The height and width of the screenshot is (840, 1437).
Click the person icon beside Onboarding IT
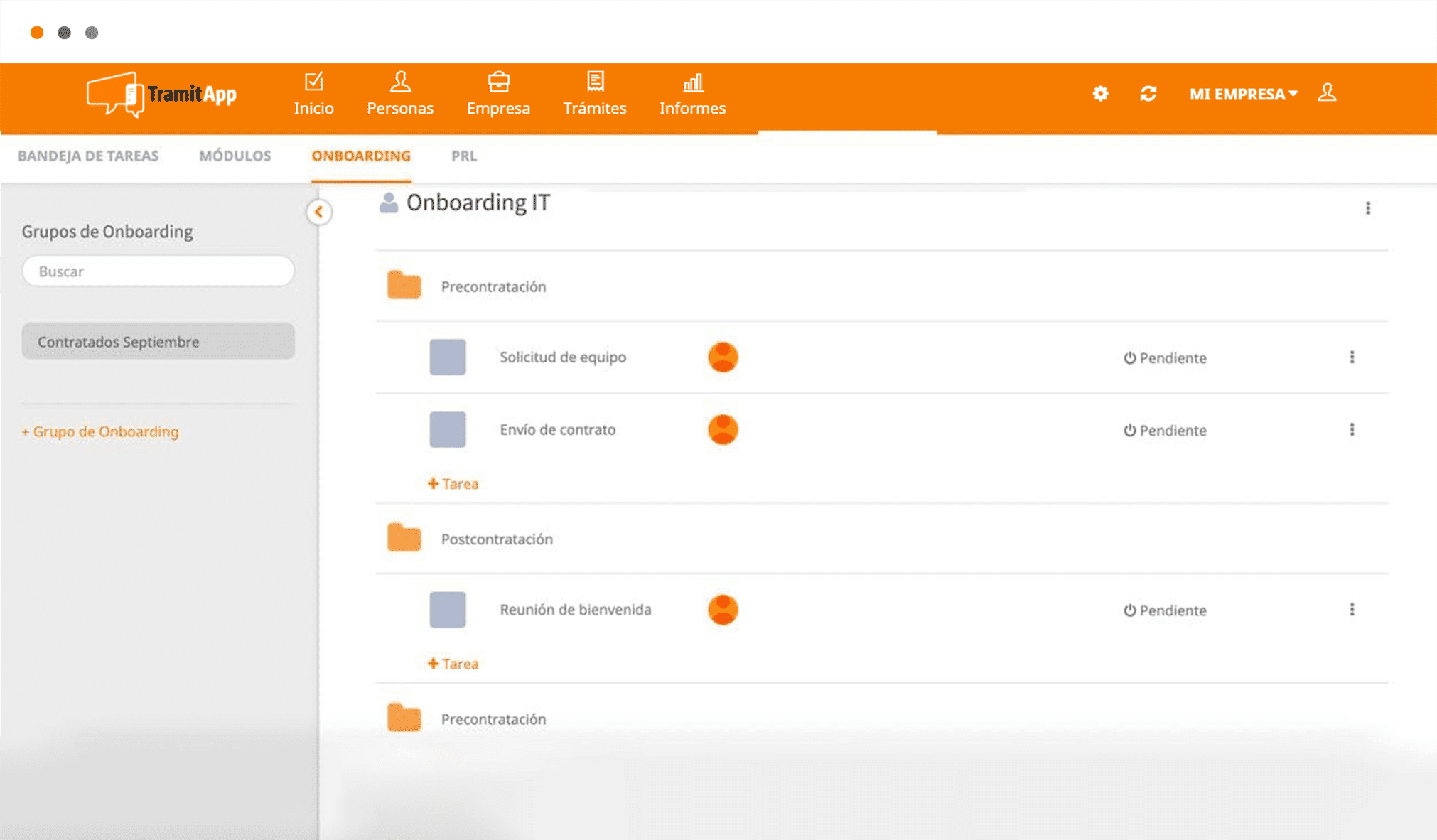pos(388,203)
